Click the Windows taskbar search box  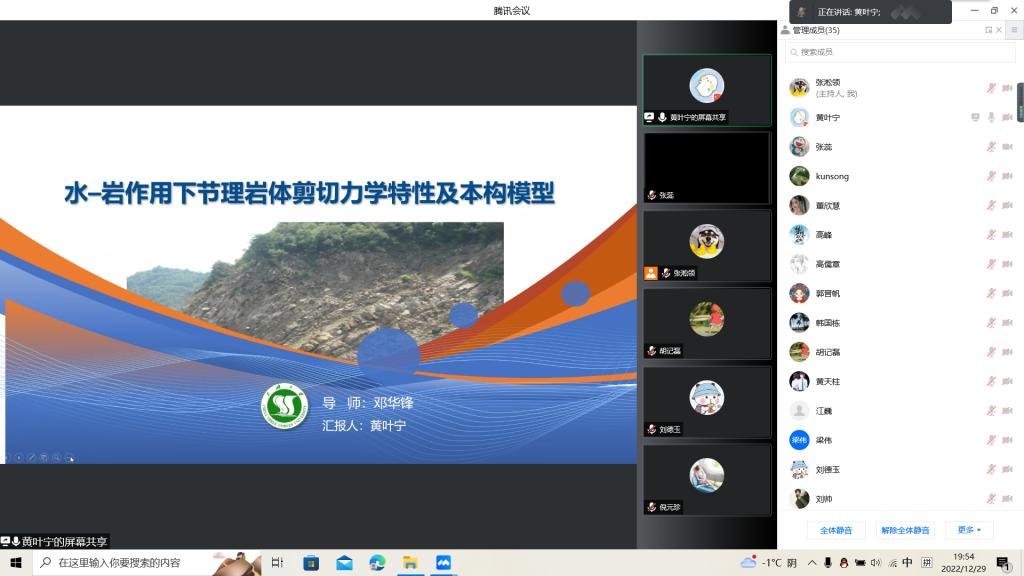click(146, 562)
